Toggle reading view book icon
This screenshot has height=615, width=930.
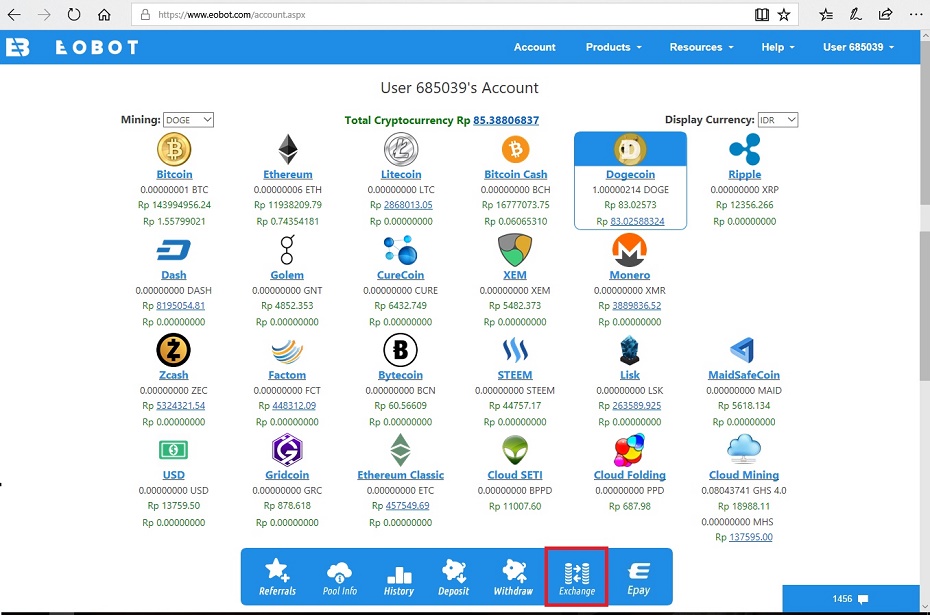tap(762, 15)
